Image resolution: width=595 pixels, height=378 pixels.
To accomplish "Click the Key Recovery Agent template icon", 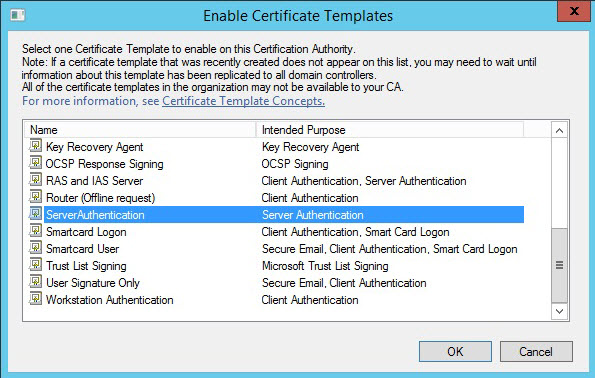I will coord(36,146).
